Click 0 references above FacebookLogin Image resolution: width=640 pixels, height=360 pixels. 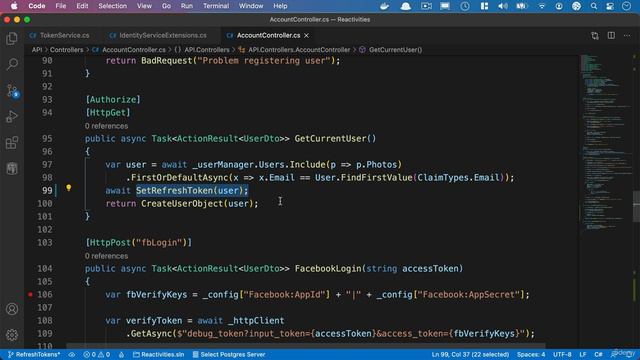pos(106,256)
